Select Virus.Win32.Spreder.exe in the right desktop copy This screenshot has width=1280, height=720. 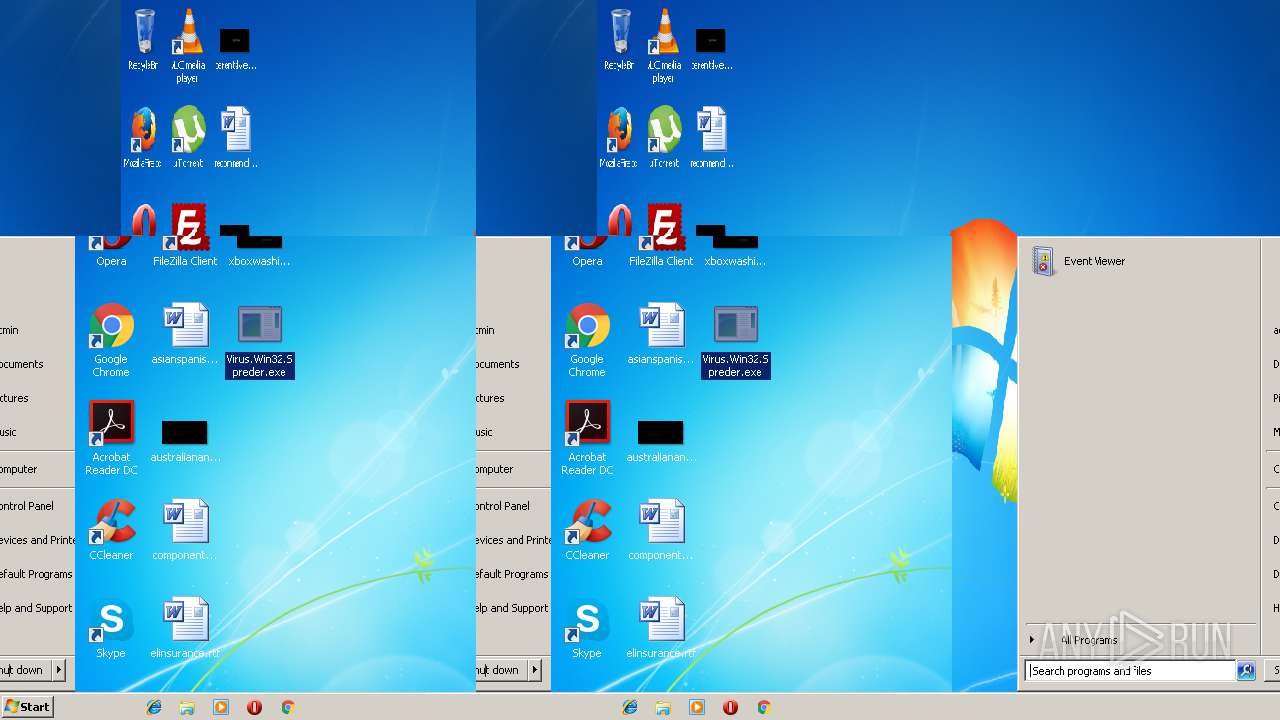click(735, 342)
